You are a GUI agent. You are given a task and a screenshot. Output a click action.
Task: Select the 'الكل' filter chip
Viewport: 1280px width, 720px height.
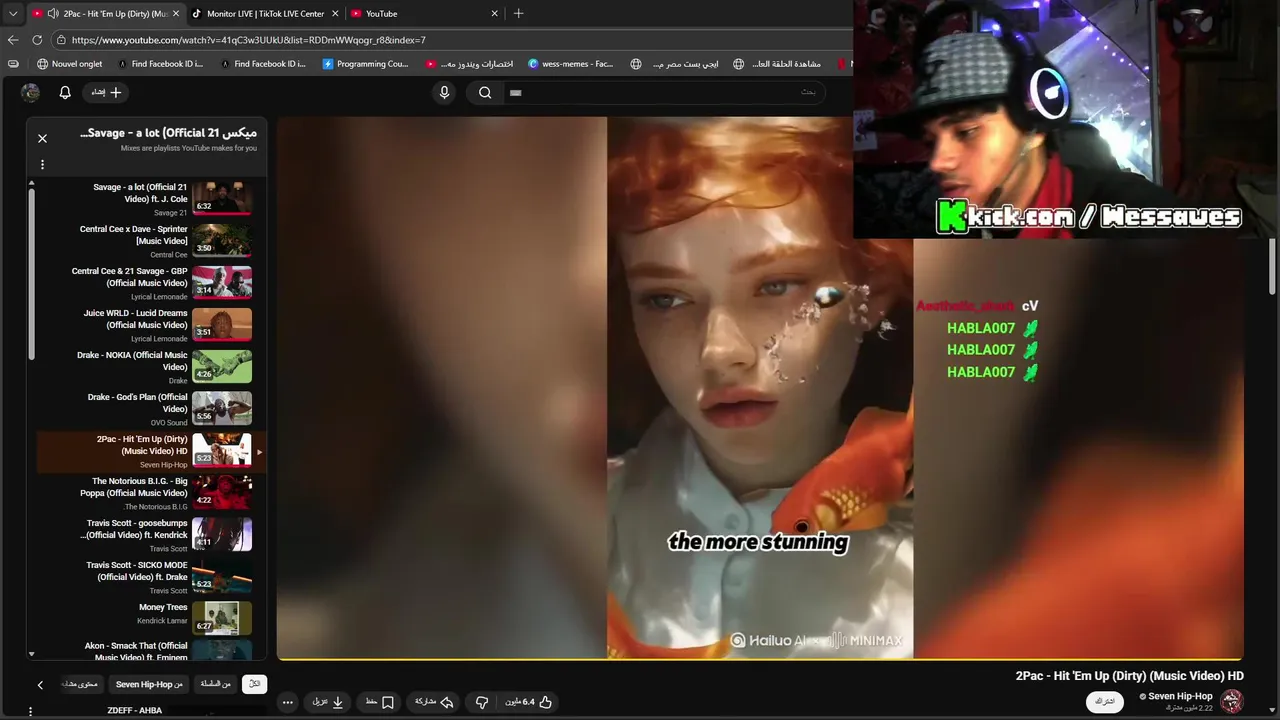tap(254, 684)
